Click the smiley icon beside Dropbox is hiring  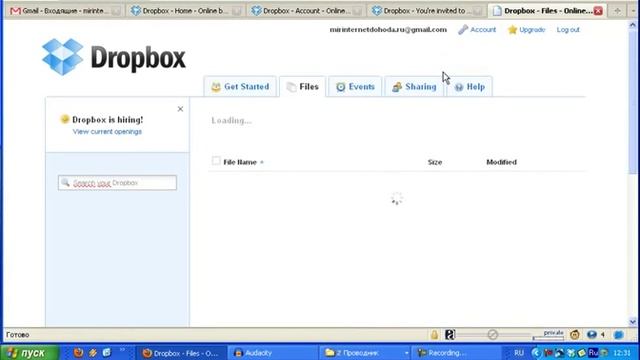pyautogui.click(x=64, y=119)
